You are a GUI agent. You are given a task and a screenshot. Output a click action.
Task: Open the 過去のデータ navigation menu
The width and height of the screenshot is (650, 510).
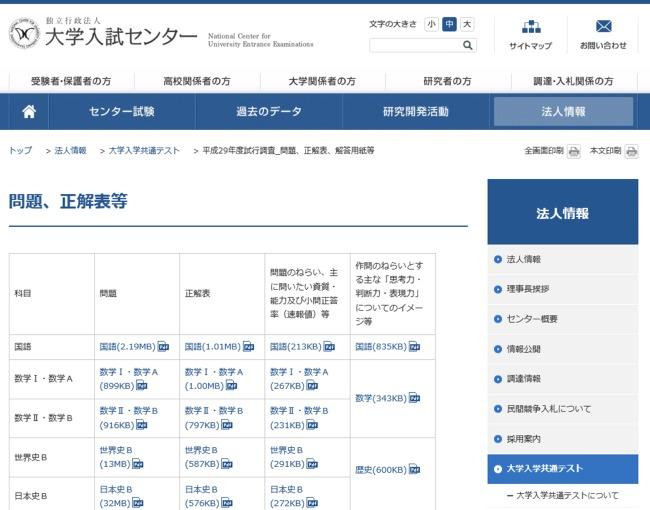pyautogui.click(x=269, y=112)
